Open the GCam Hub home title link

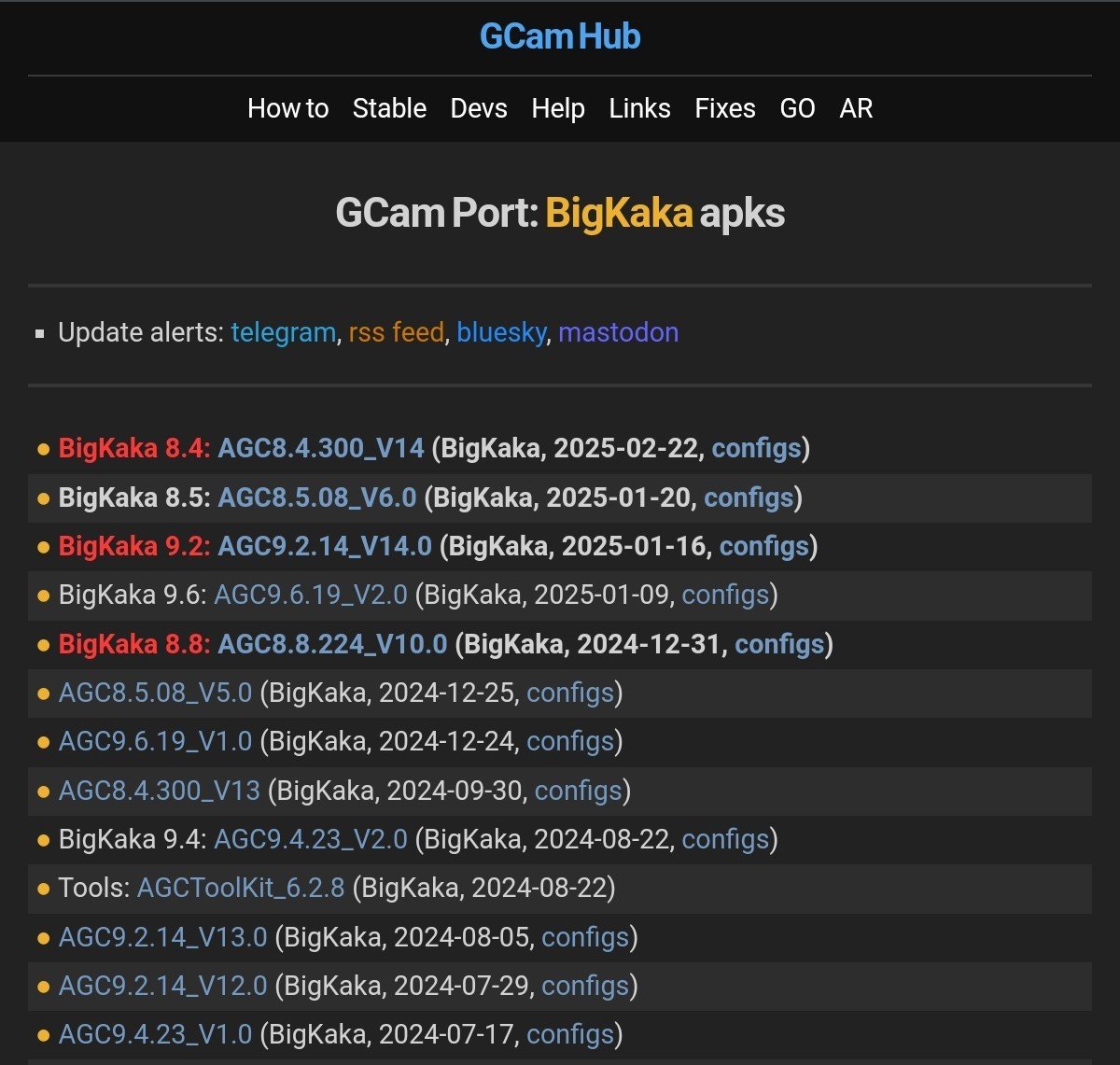[560, 37]
